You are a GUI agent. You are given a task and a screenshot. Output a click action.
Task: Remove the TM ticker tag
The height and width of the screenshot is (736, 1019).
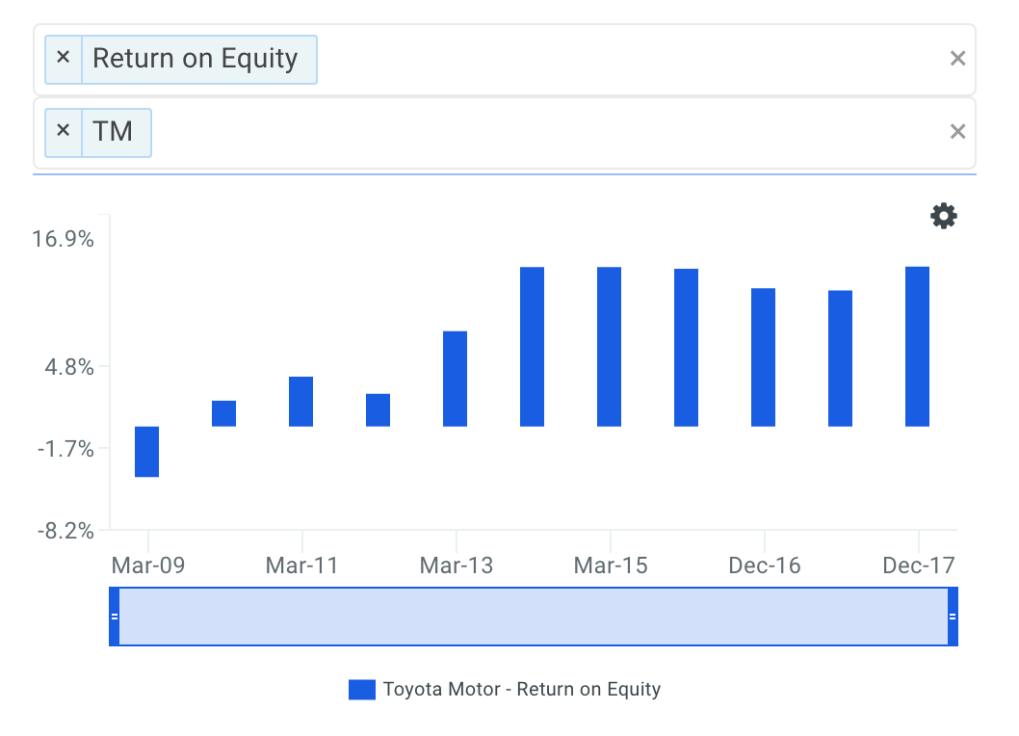63,131
